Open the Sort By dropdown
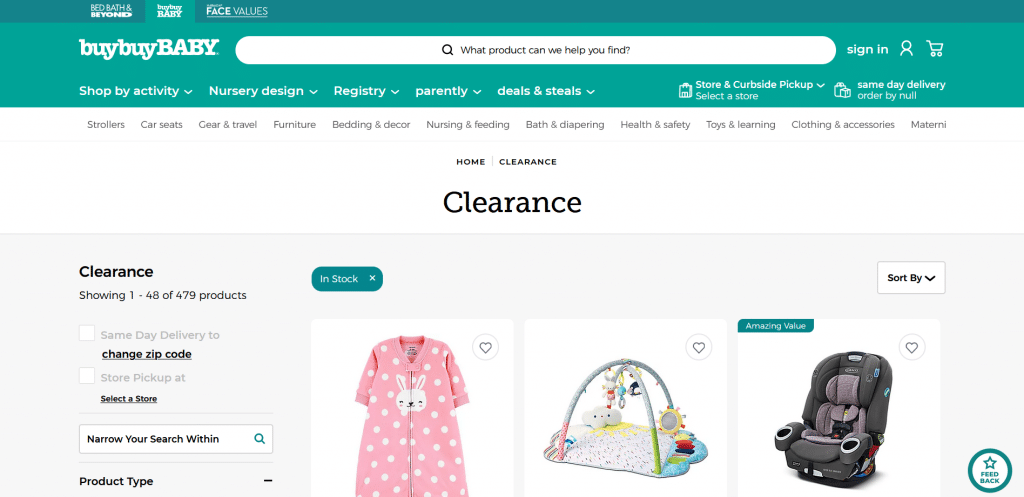Screen dimensions: 1024x497 [911, 278]
